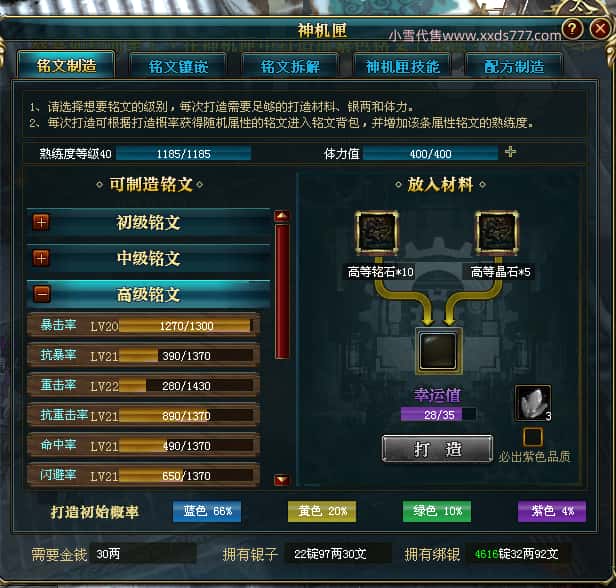
Task: Select the 暴击率 LV20 inscription
Action: pos(143,326)
